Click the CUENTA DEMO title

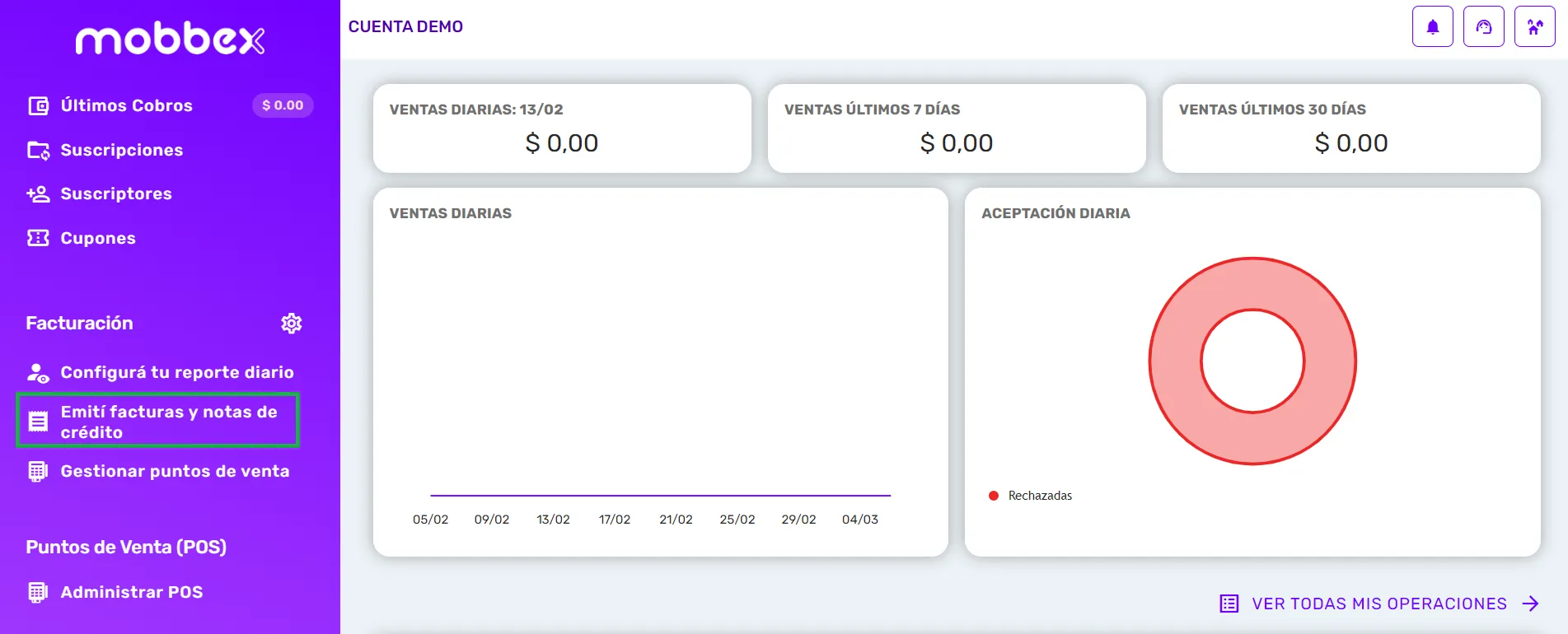[x=405, y=26]
